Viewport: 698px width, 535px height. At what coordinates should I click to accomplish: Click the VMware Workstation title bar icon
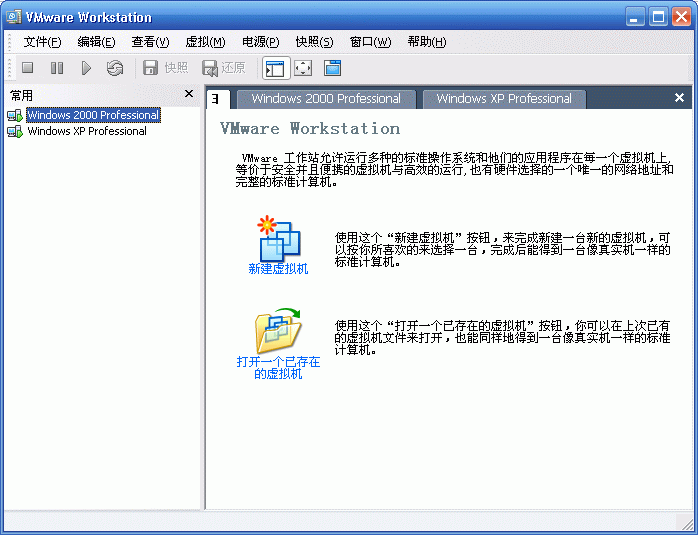13,16
